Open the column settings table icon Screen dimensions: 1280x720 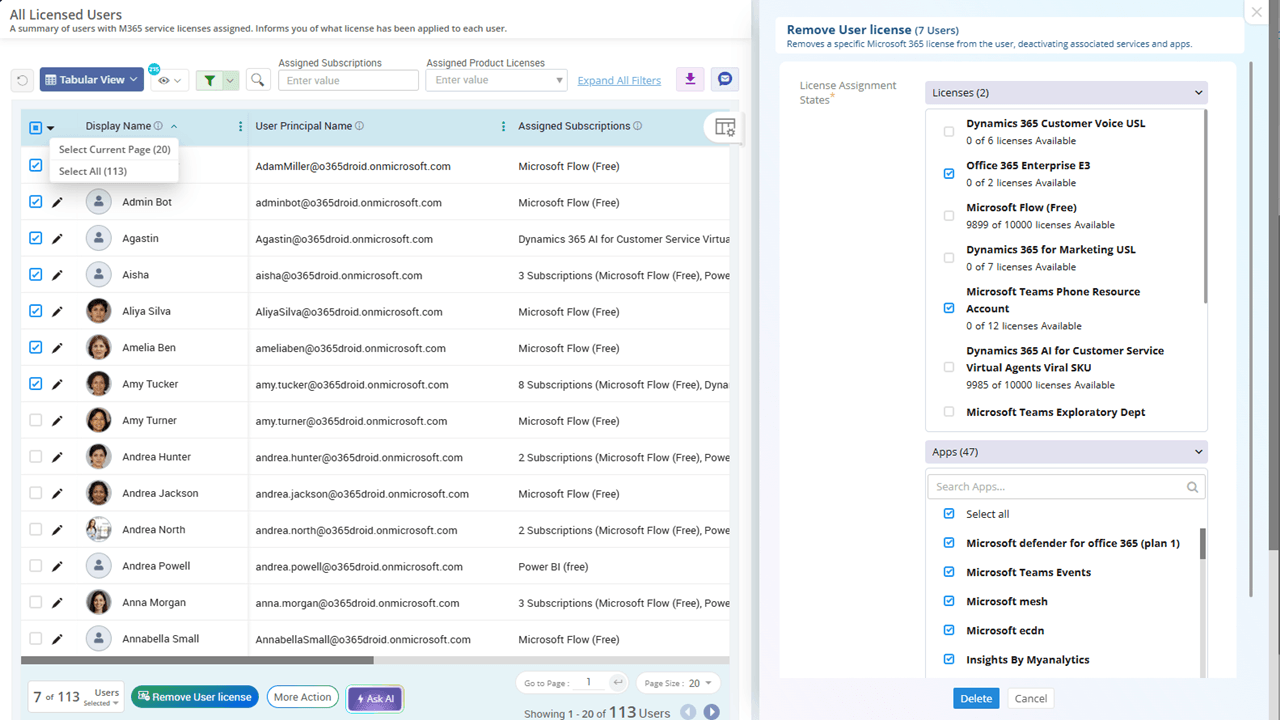click(725, 127)
